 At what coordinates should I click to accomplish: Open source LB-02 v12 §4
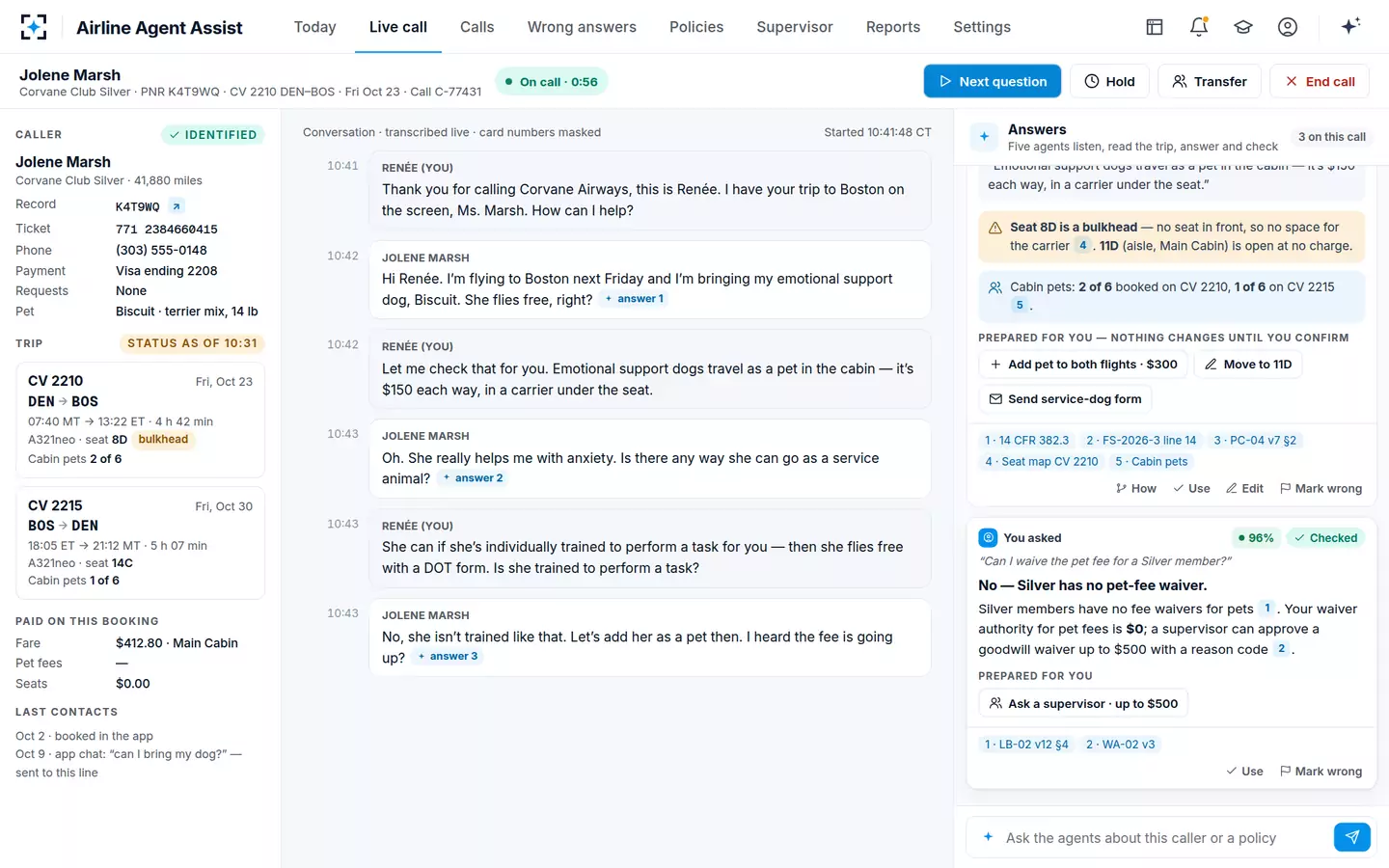pos(1026,745)
